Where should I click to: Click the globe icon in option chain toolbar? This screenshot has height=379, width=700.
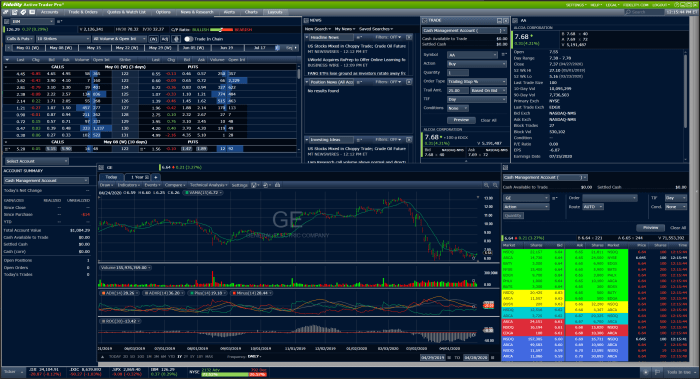coord(176,39)
